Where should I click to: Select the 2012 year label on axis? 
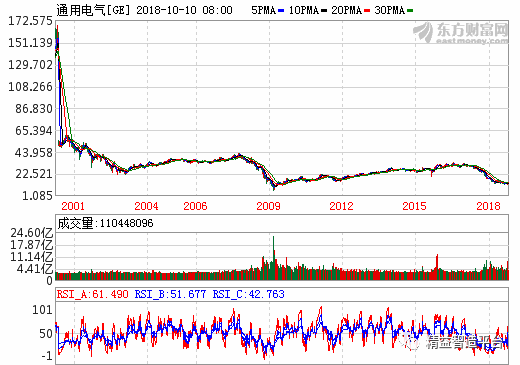341,206
